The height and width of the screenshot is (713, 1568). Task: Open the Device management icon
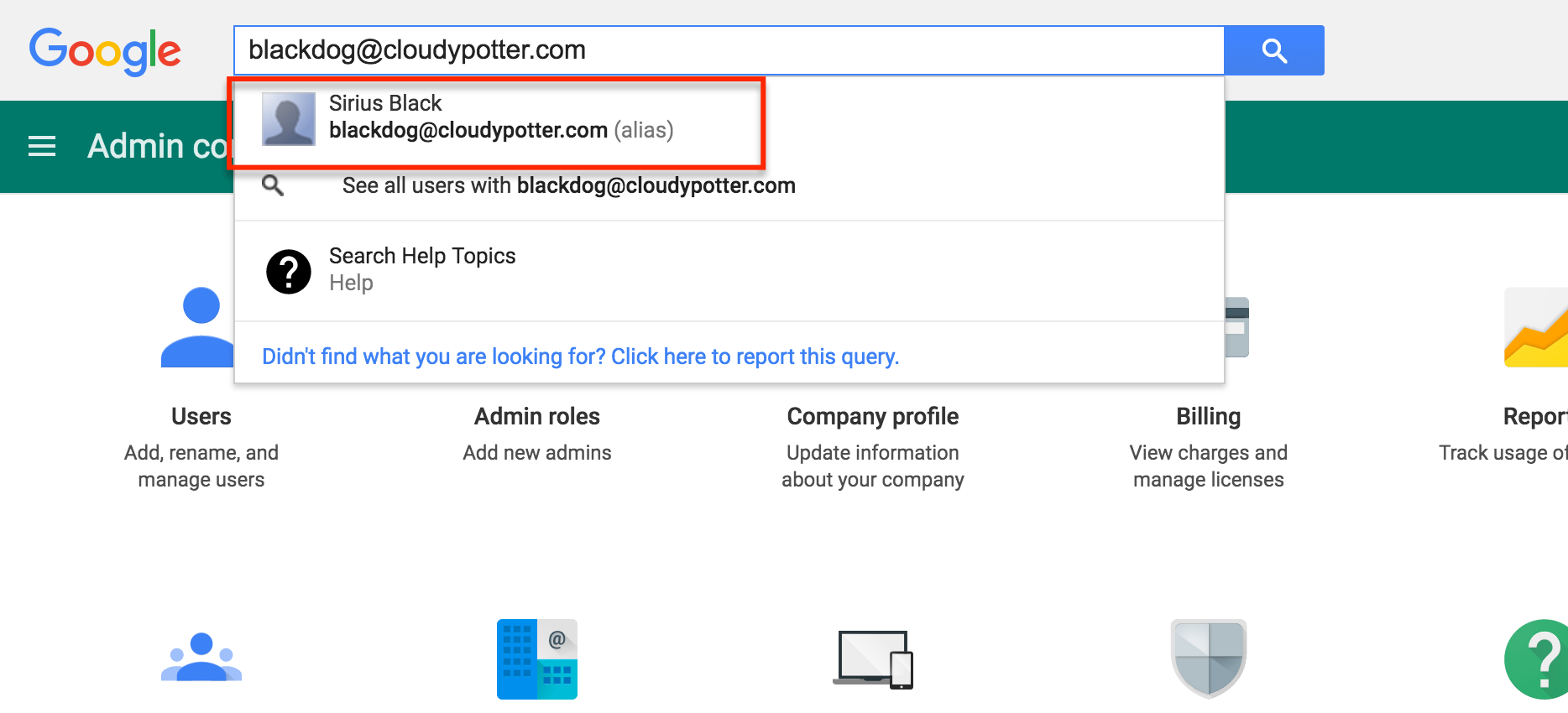tap(873, 659)
